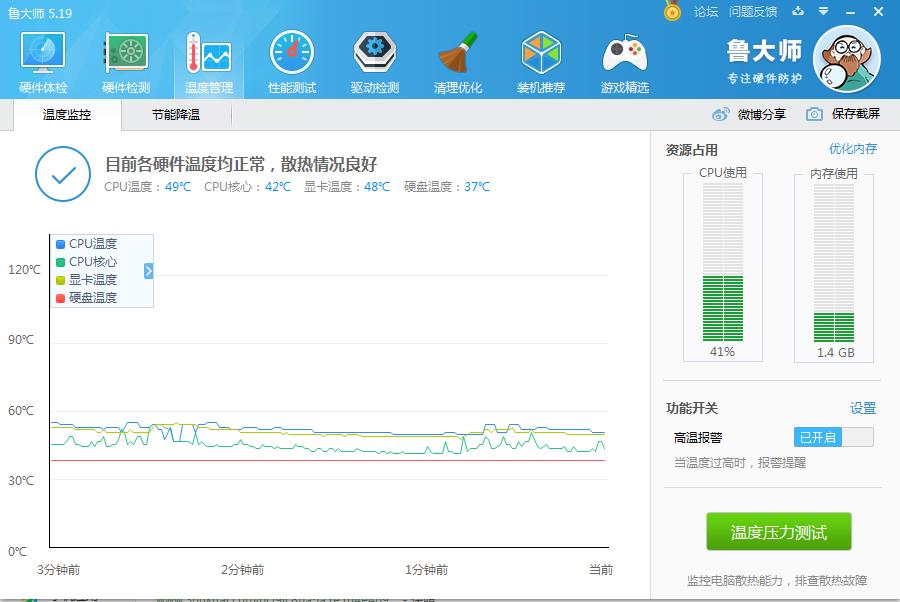This screenshot has width=900, height=602.
Task: Hide the CPU温度 curve via its legend swatch
Action: click(58, 243)
